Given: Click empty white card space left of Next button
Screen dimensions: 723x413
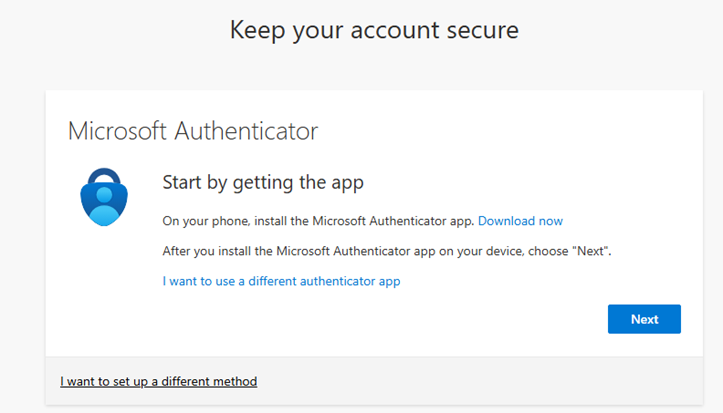Looking at the screenshot, I should pos(400,319).
